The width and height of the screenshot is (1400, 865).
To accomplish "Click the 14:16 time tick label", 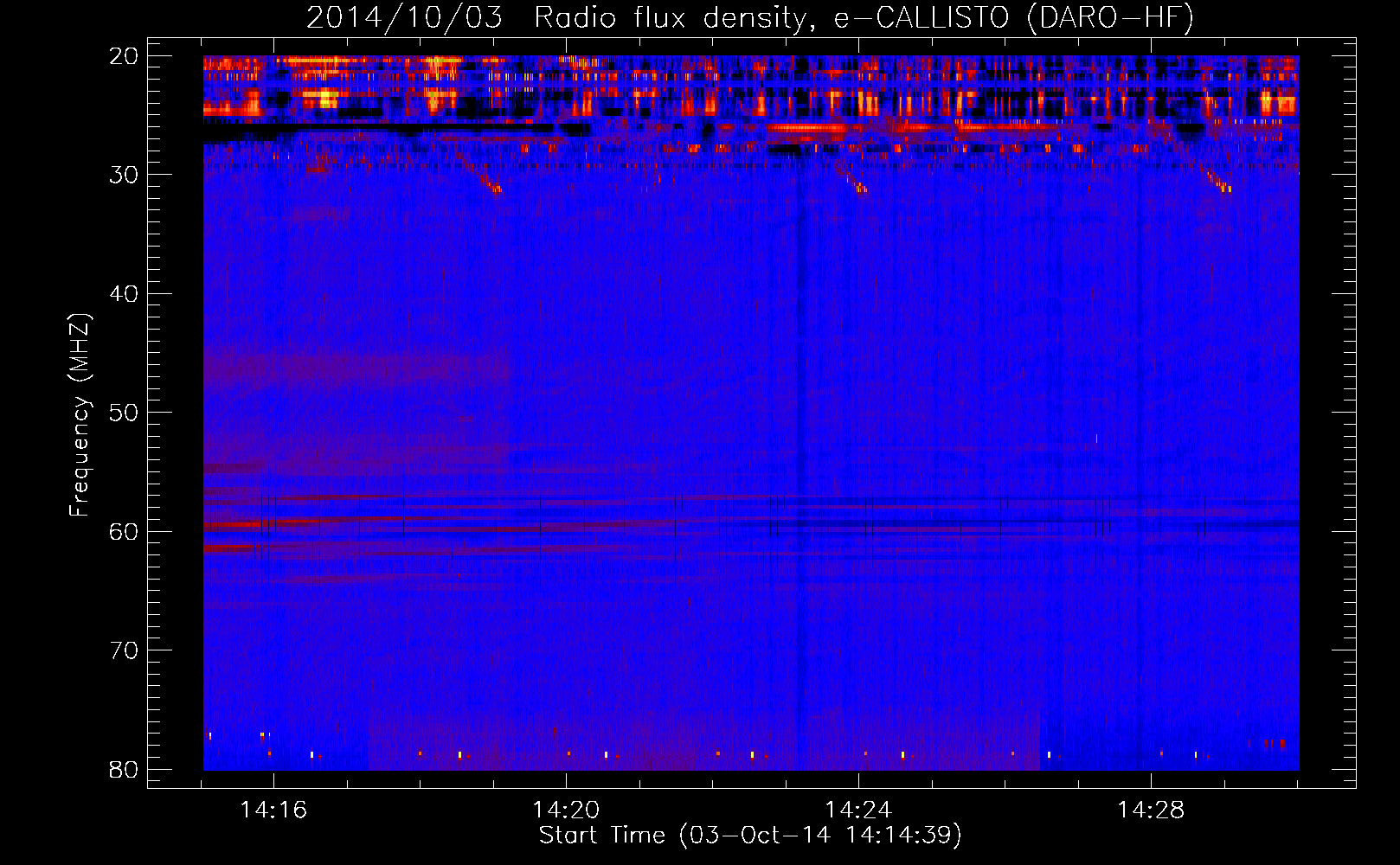I will [x=273, y=811].
